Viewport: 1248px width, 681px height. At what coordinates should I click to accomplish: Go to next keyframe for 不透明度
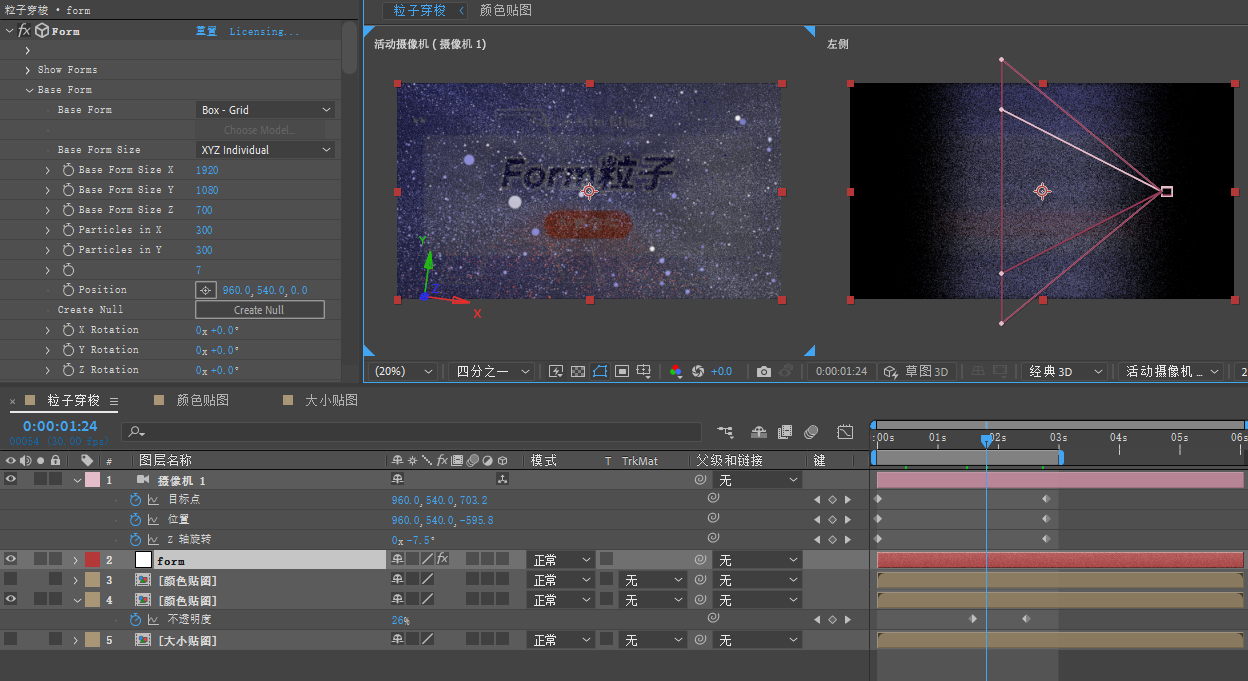tap(848, 620)
